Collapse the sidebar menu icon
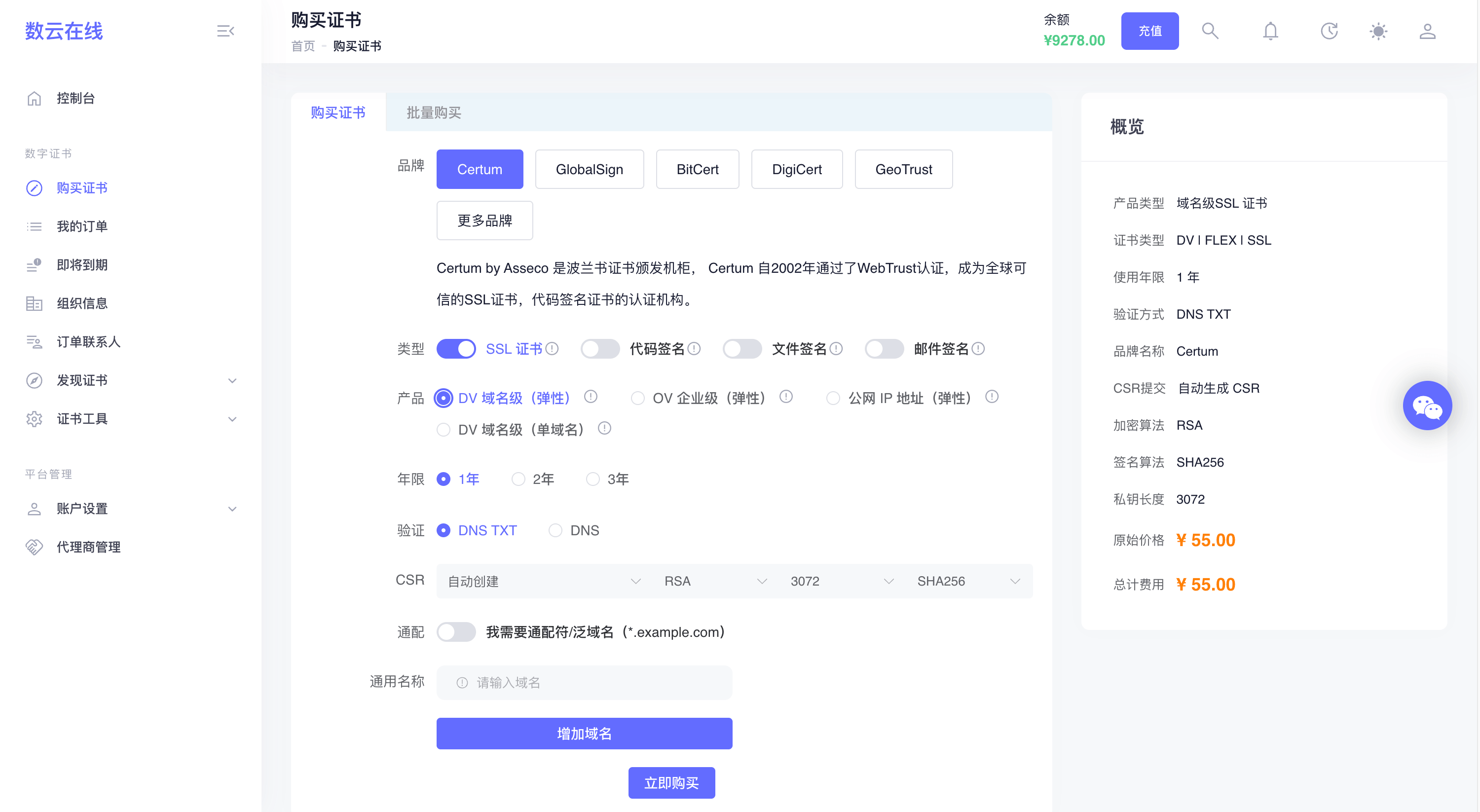 click(x=225, y=31)
